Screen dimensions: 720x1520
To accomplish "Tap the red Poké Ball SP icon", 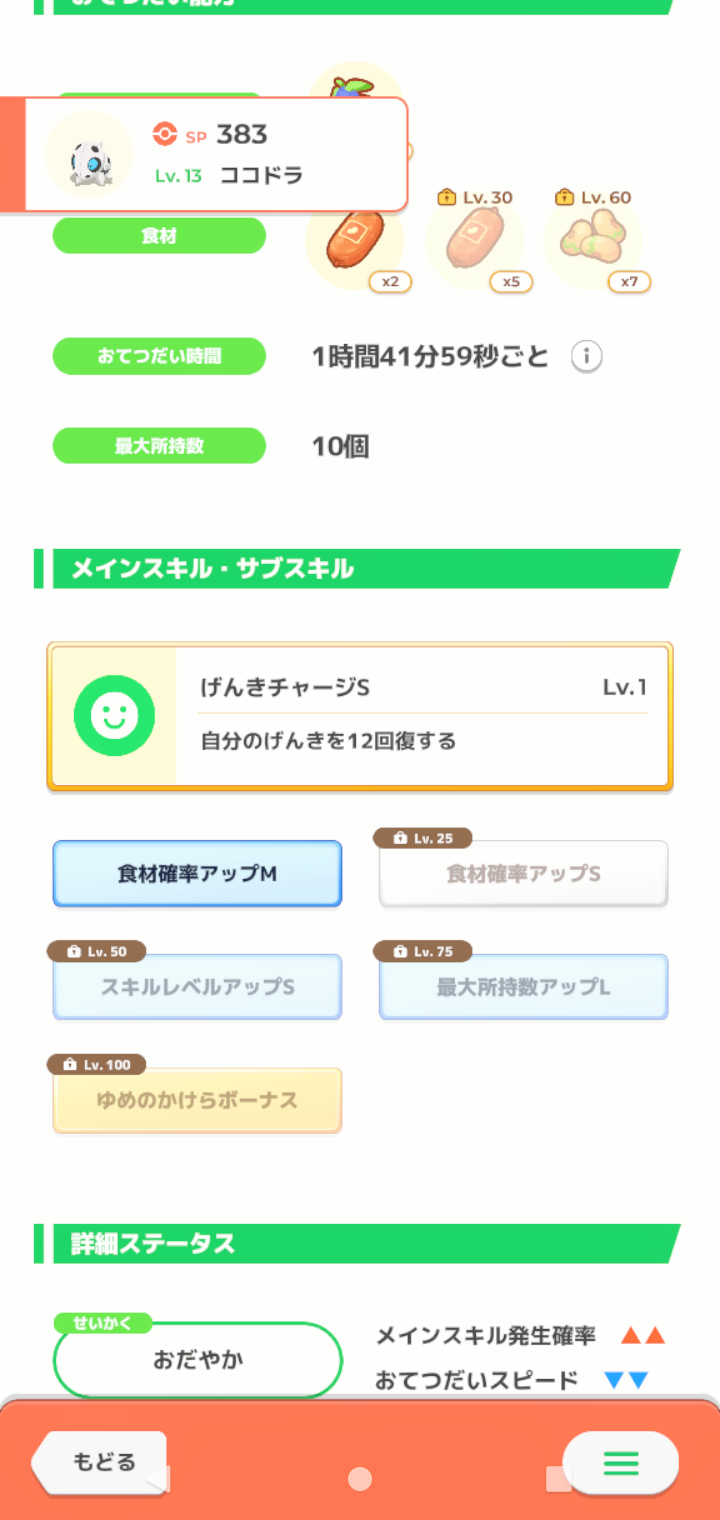I will (x=165, y=134).
